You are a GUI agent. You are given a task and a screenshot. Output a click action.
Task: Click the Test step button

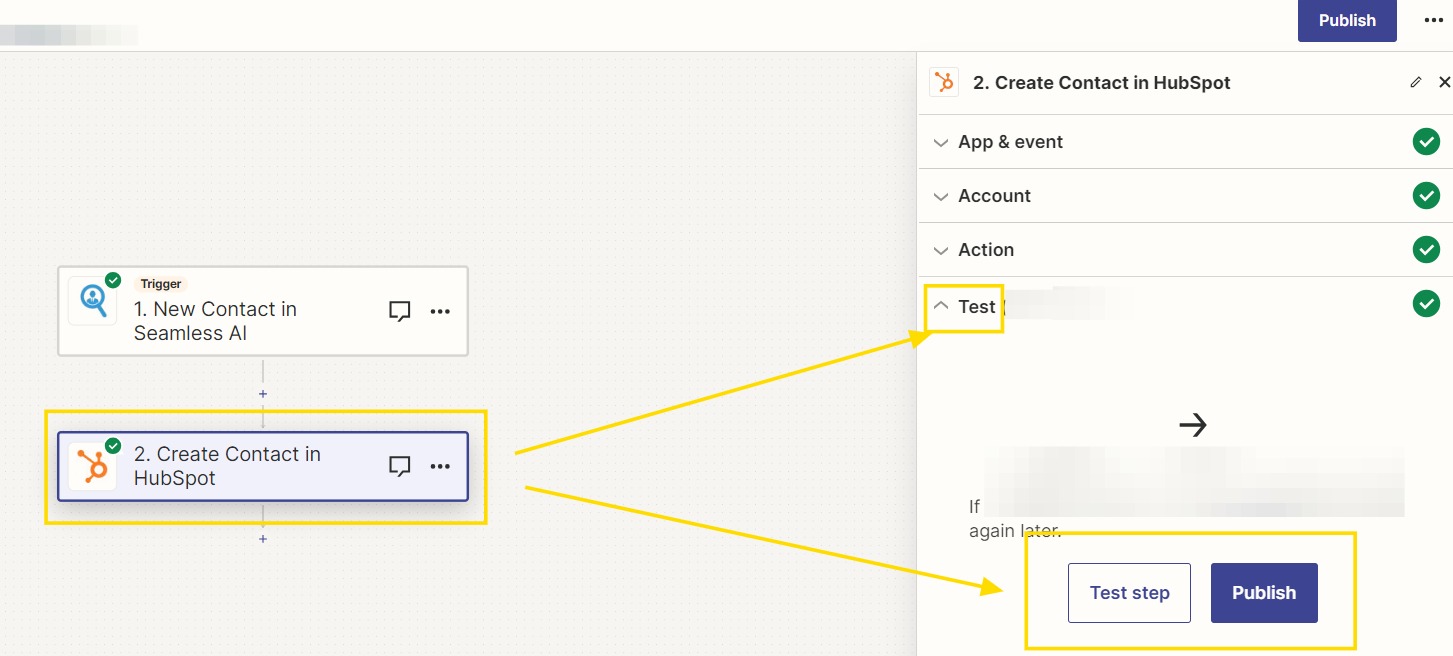[x=1129, y=593]
